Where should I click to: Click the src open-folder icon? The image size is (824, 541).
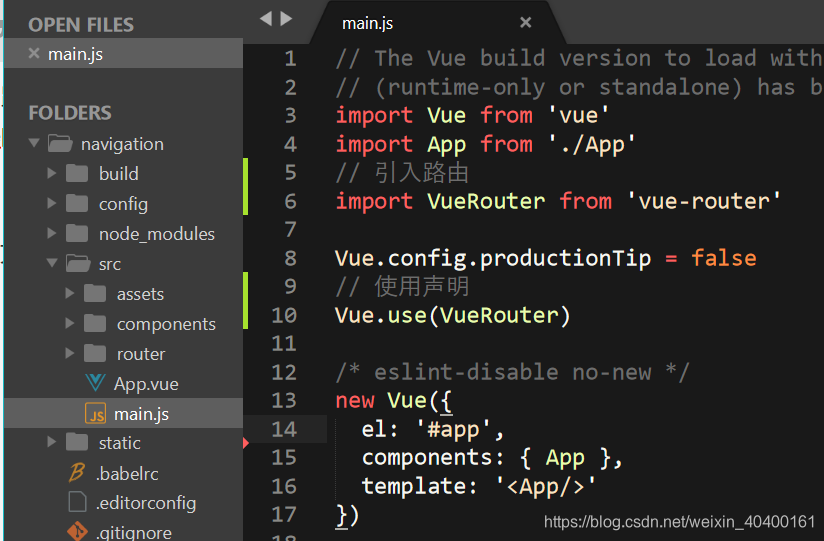click(78, 263)
